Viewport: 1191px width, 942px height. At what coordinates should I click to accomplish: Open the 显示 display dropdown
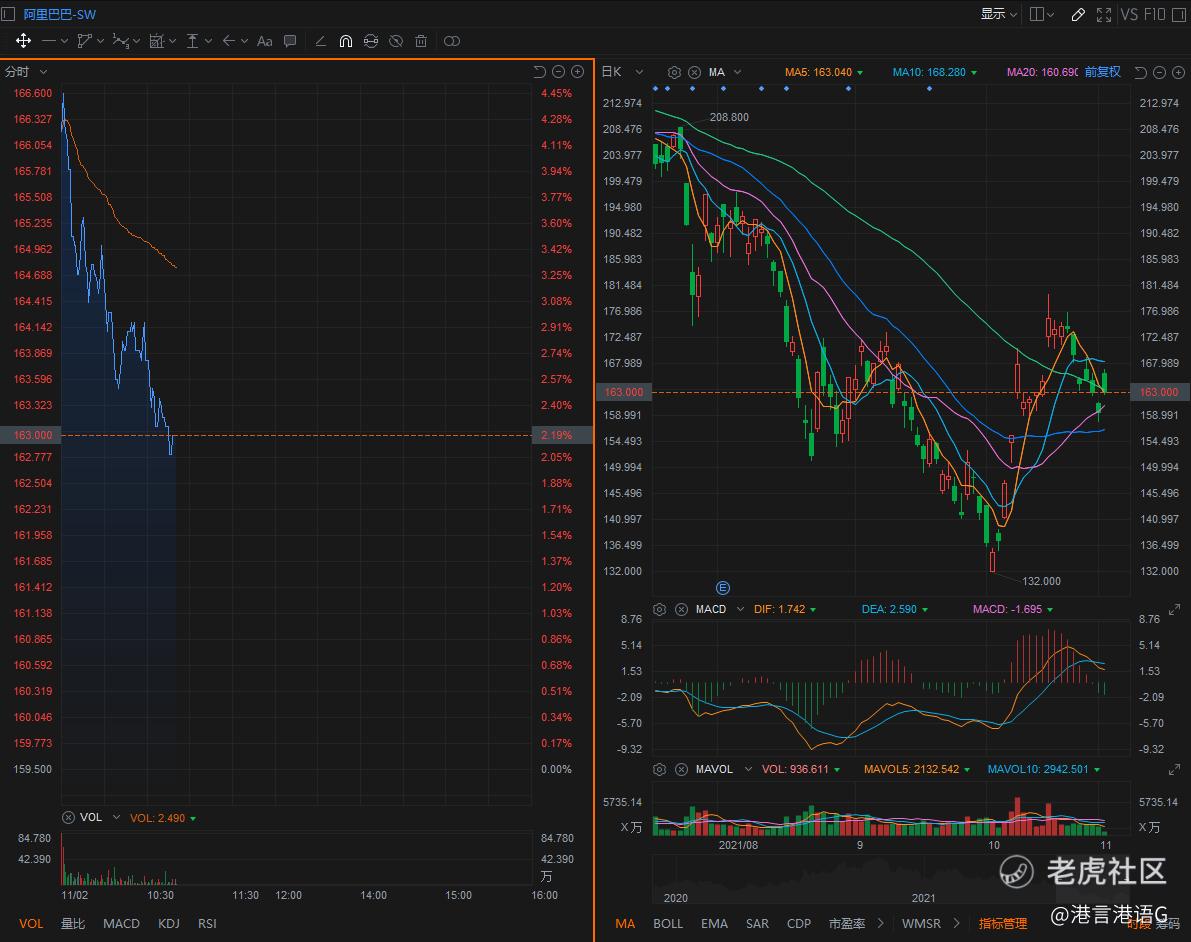tap(998, 14)
